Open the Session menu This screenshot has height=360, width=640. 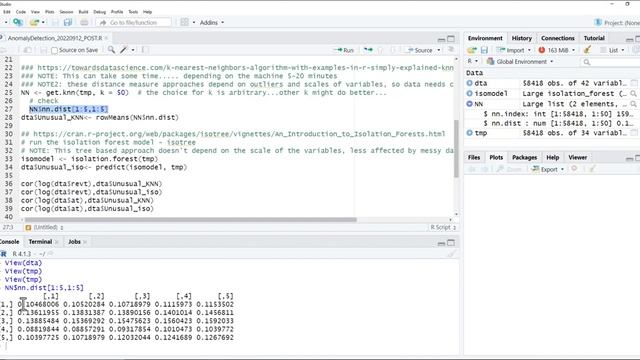[66, 12]
